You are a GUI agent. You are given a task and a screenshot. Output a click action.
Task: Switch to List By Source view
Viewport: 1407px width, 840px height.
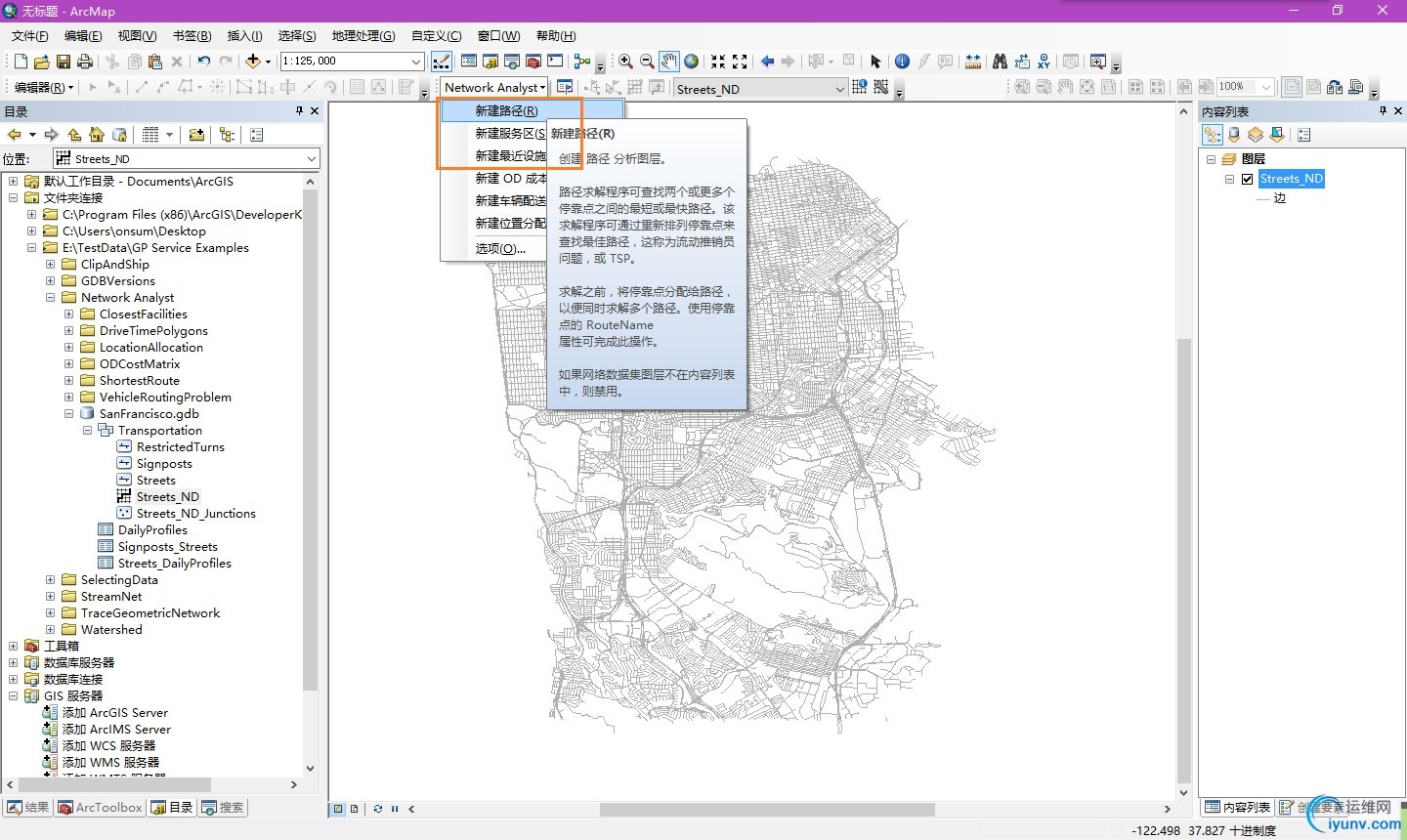click(1234, 135)
